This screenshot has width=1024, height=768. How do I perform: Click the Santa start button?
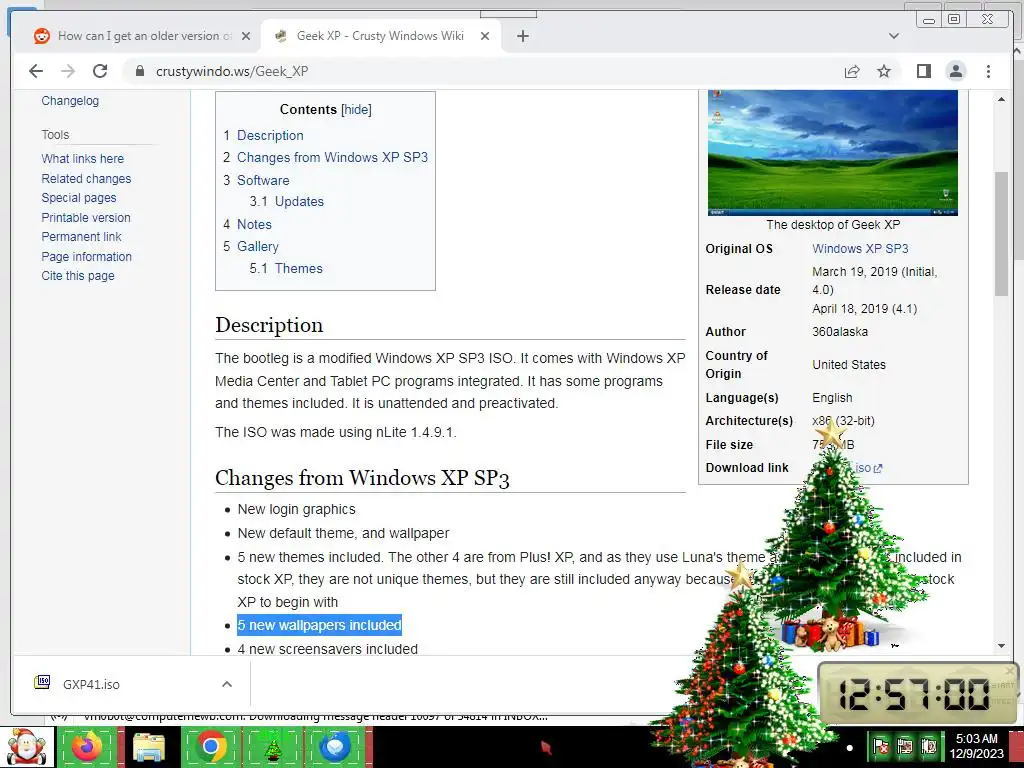point(26,746)
